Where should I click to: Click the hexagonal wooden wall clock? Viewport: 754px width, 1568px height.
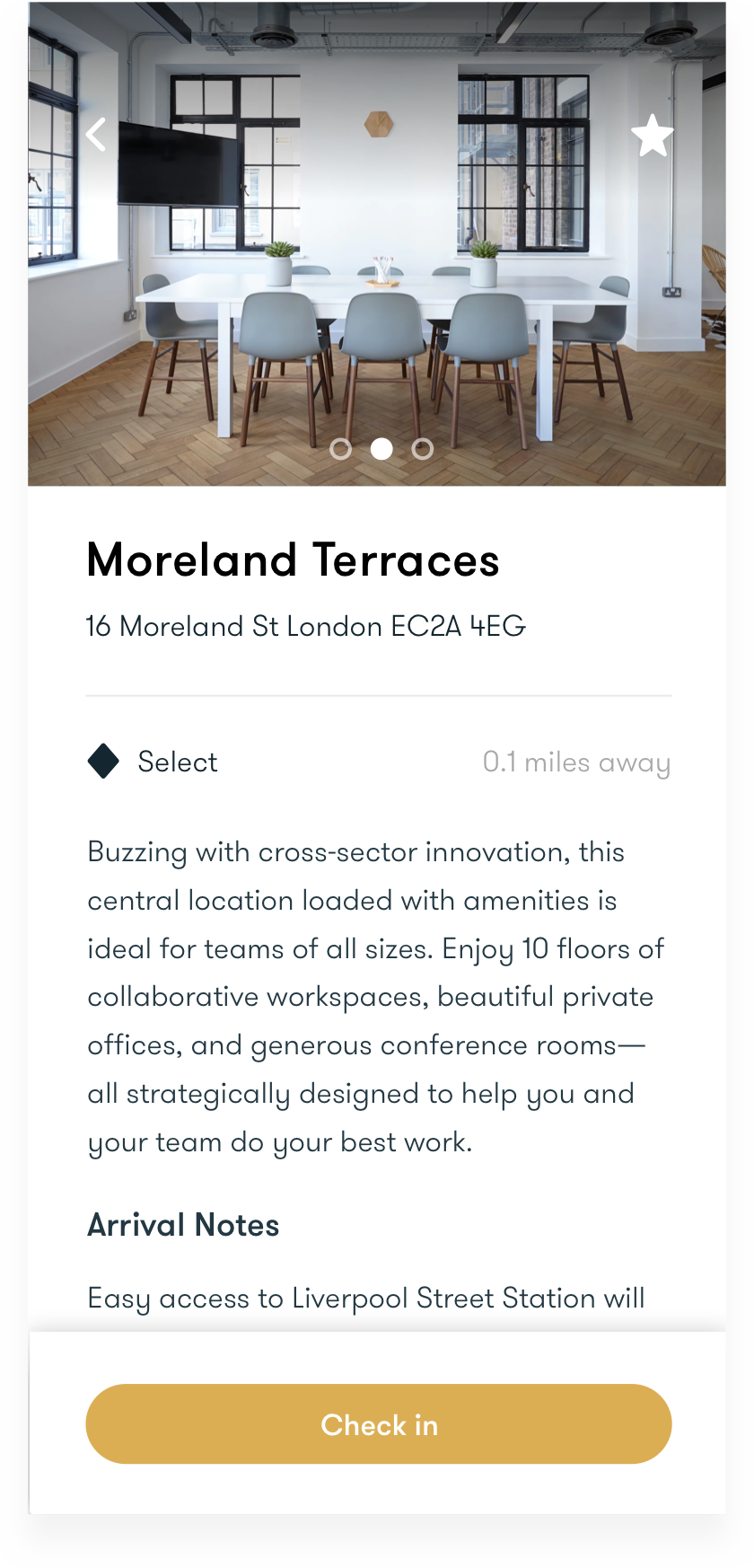(x=379, y=123)
